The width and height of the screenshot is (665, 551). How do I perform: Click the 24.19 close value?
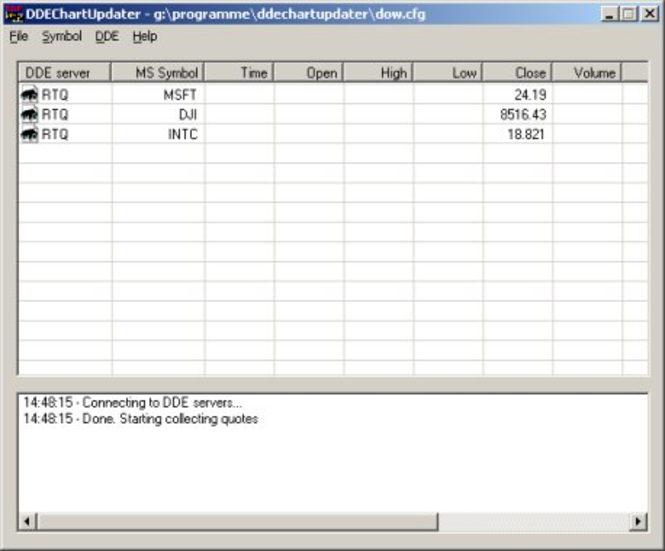point(530,95)
